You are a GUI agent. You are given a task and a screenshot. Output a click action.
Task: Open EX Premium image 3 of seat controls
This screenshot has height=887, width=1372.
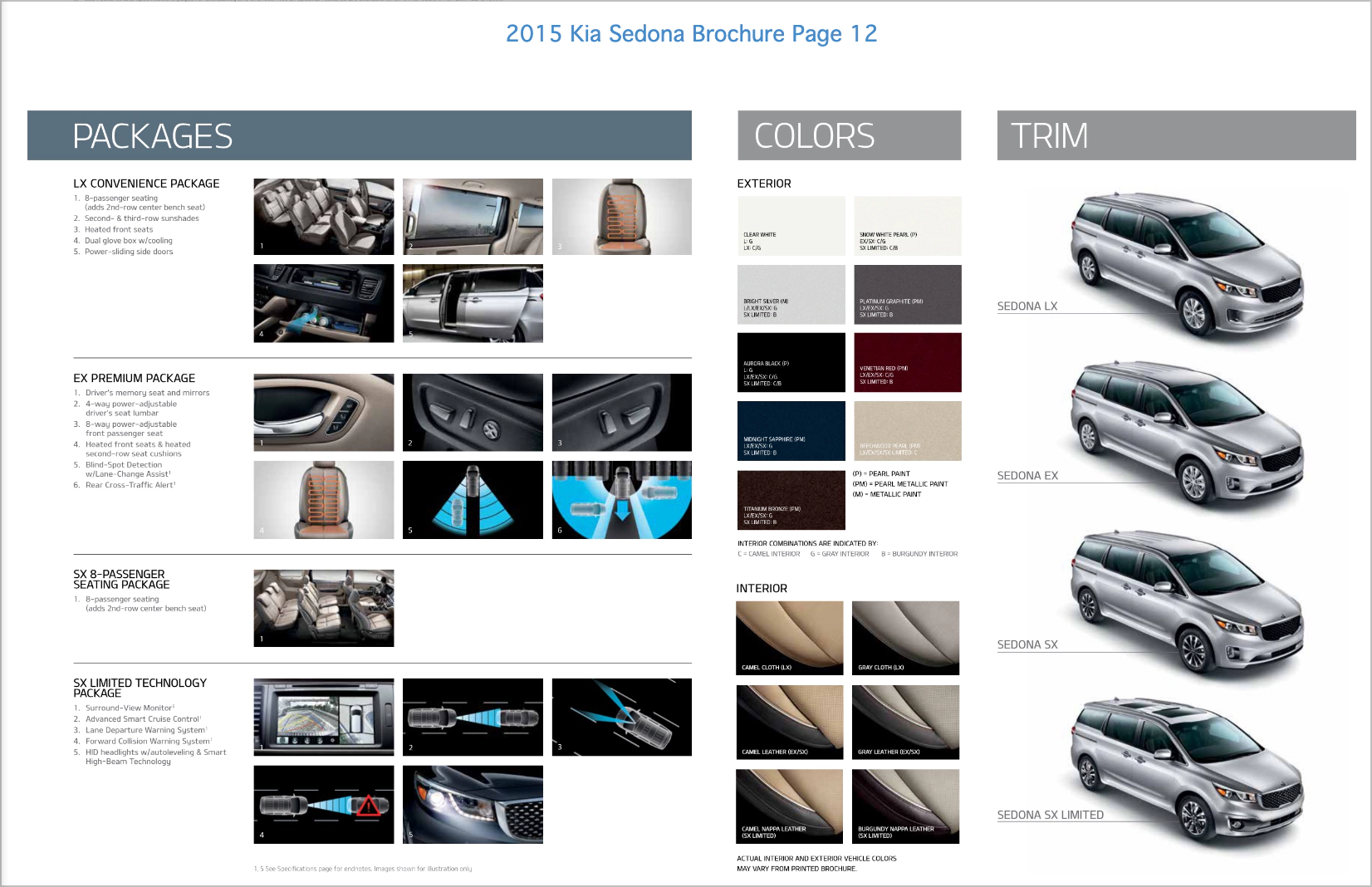click(622, 413)
